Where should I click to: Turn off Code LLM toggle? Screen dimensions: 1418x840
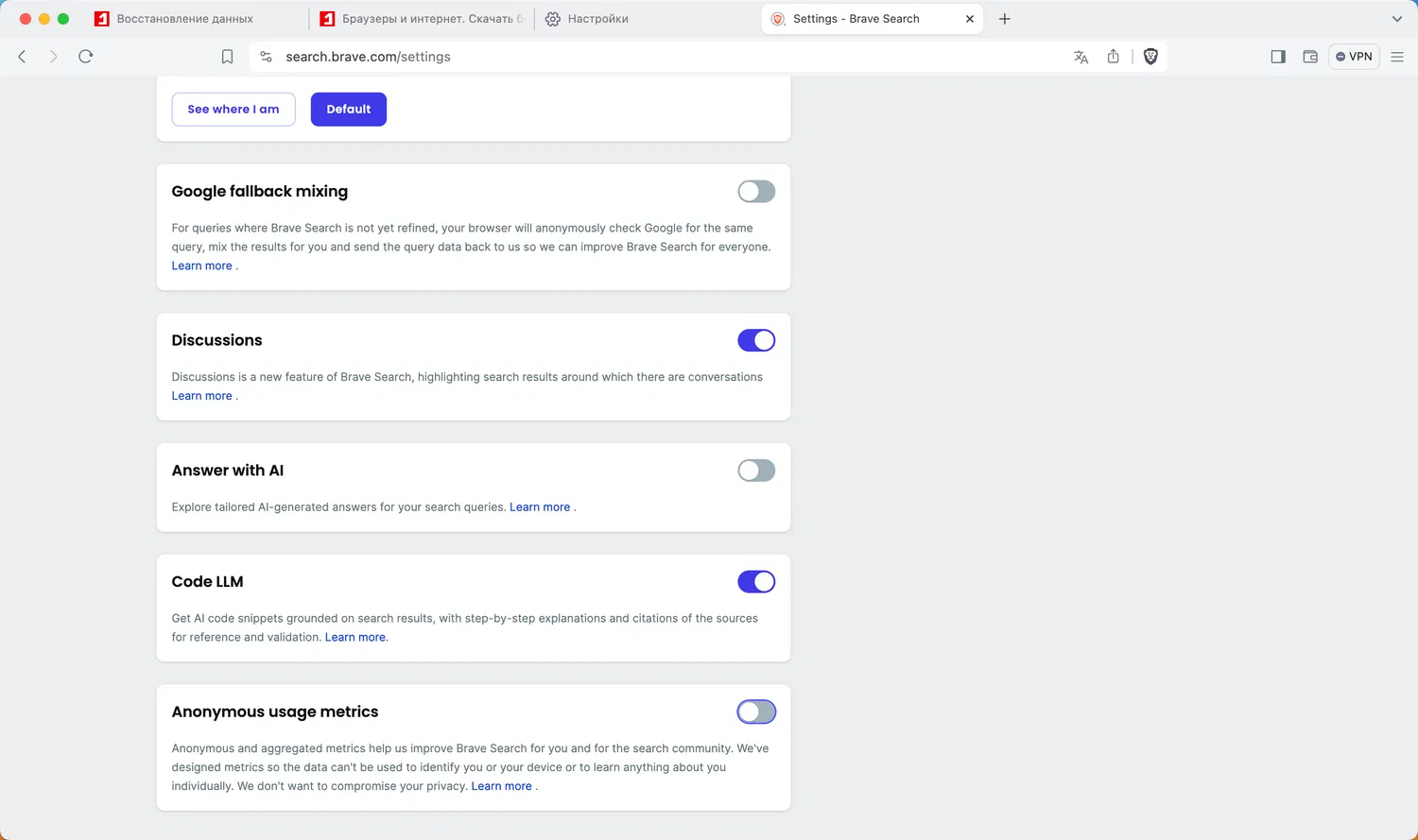coord(756,582)
